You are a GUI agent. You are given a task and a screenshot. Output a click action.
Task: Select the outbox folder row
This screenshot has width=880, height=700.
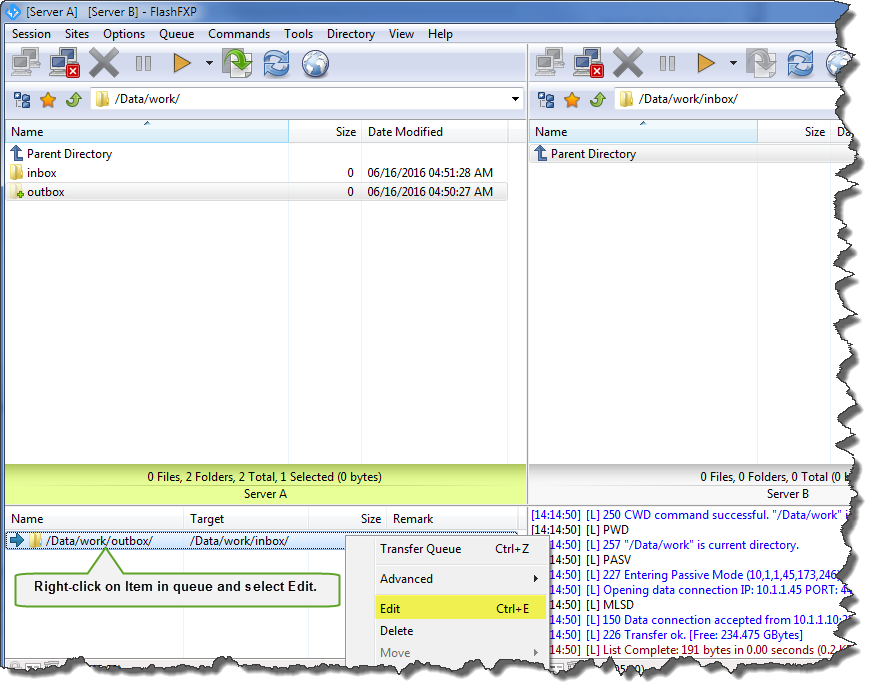click(x=256, y=192)
